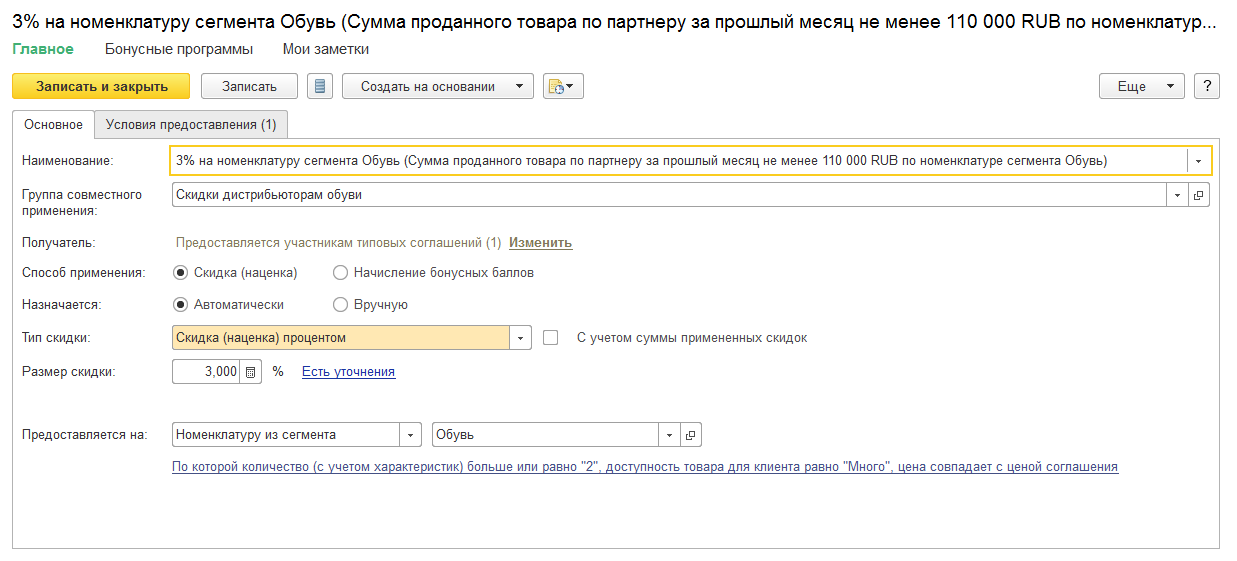This screenshot has width=1237, height=561.
Task: Click the Записать и закрыть button
Action: pyautogui.click(x=102, y=87)
